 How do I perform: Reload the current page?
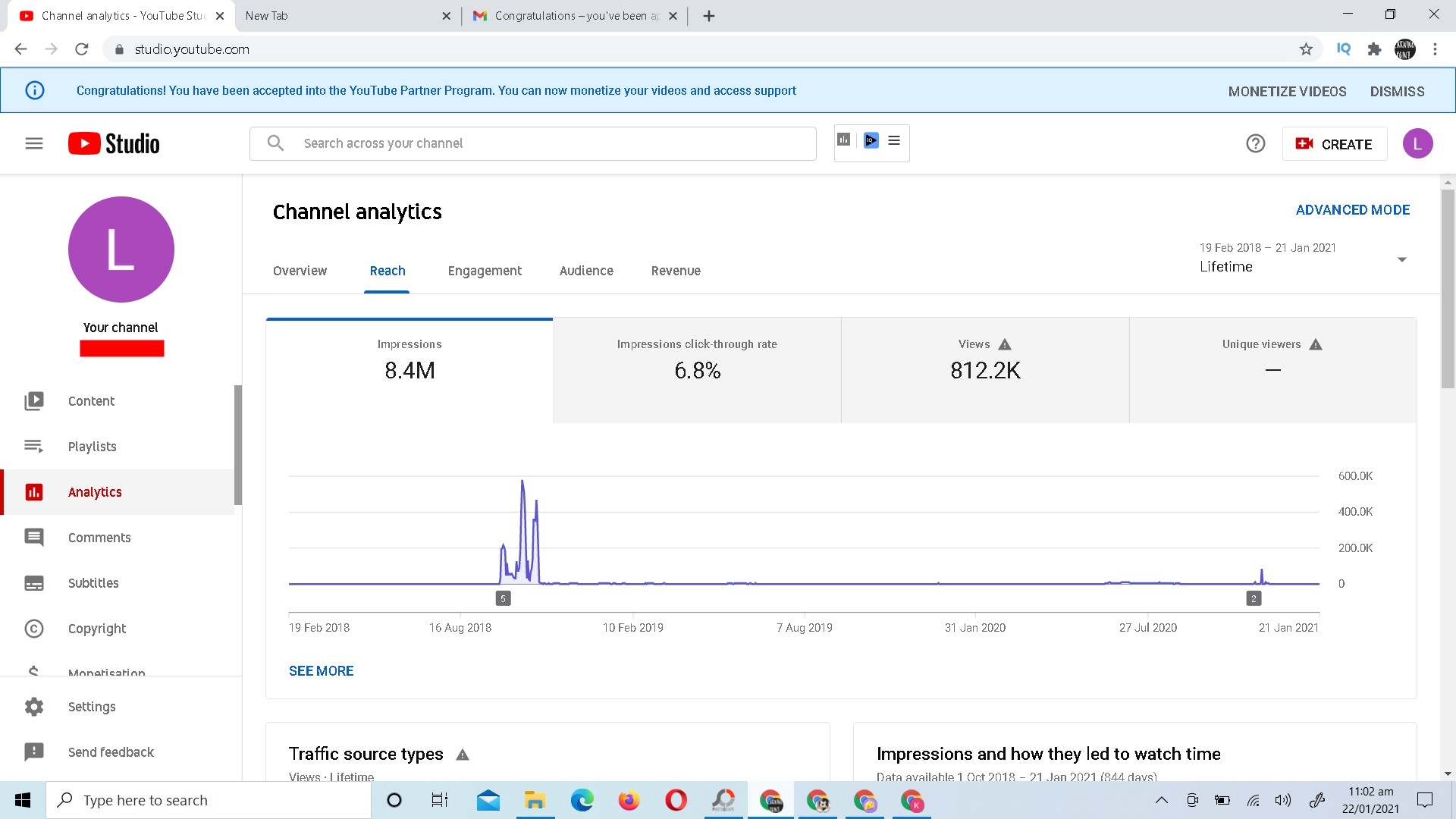[82, 49]
